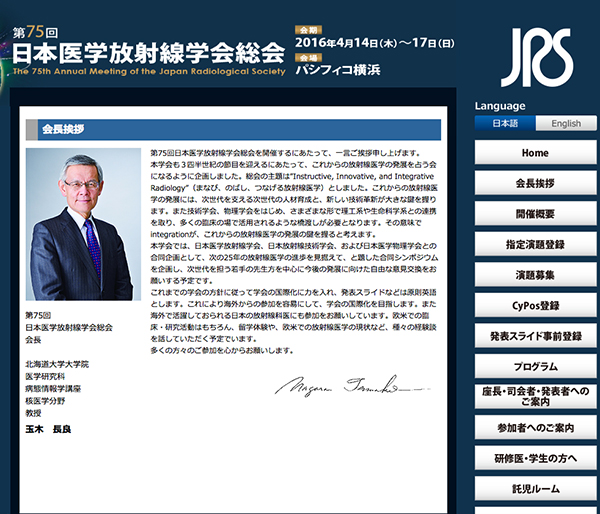Open 会長挨拶 in the sidebar menu
This screenshot has width=600, height=514.
(535, 183)
